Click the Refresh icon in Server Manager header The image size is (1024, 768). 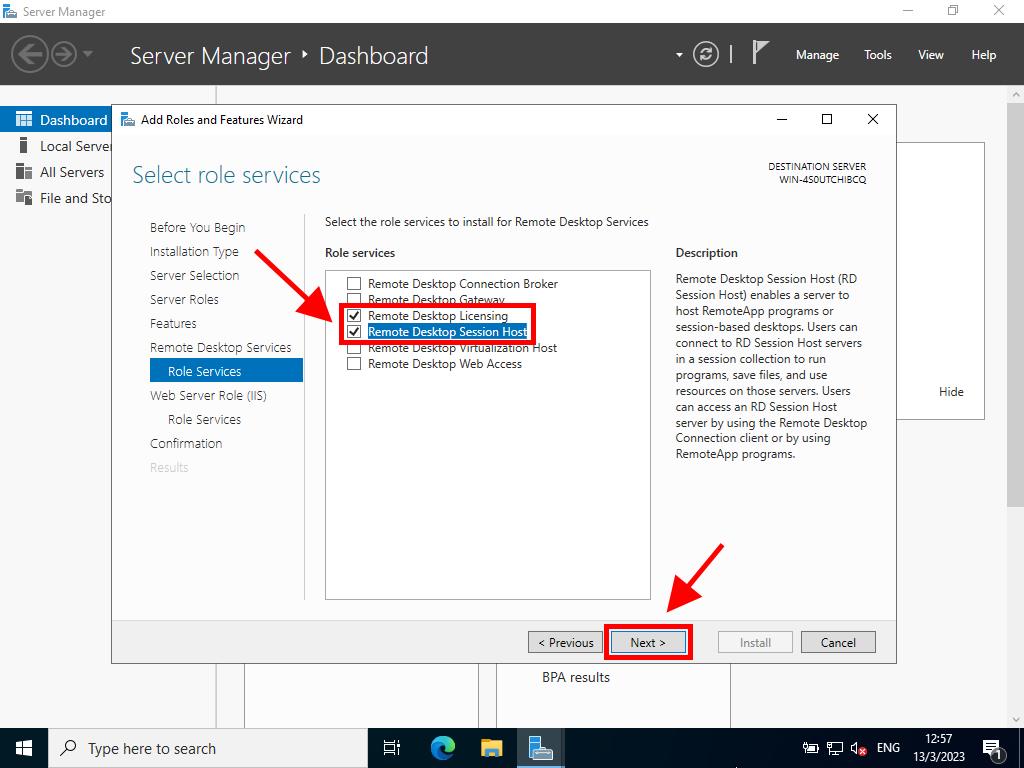[x=705, y=54]
